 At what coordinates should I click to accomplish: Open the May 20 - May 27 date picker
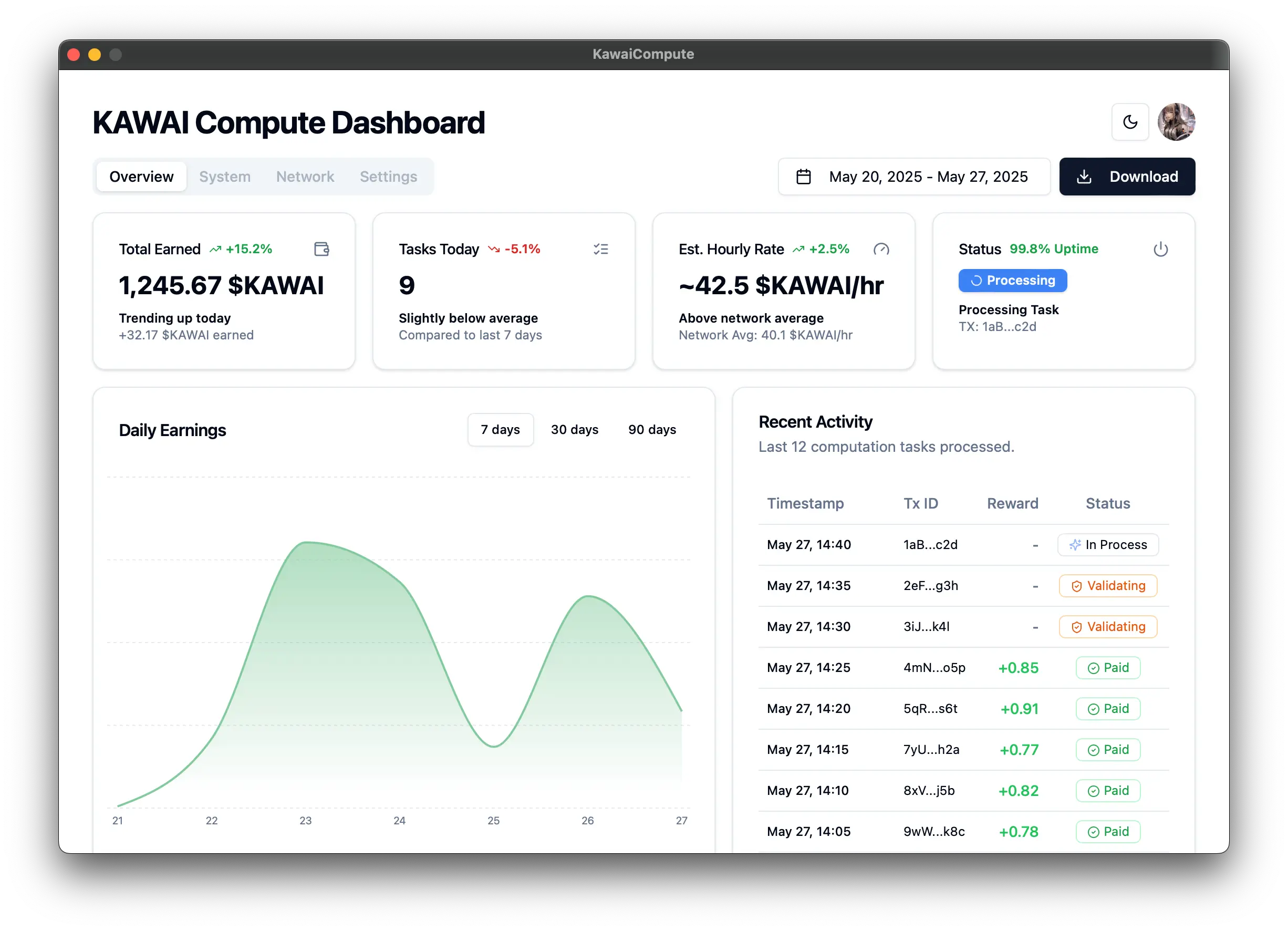(927, 177)
